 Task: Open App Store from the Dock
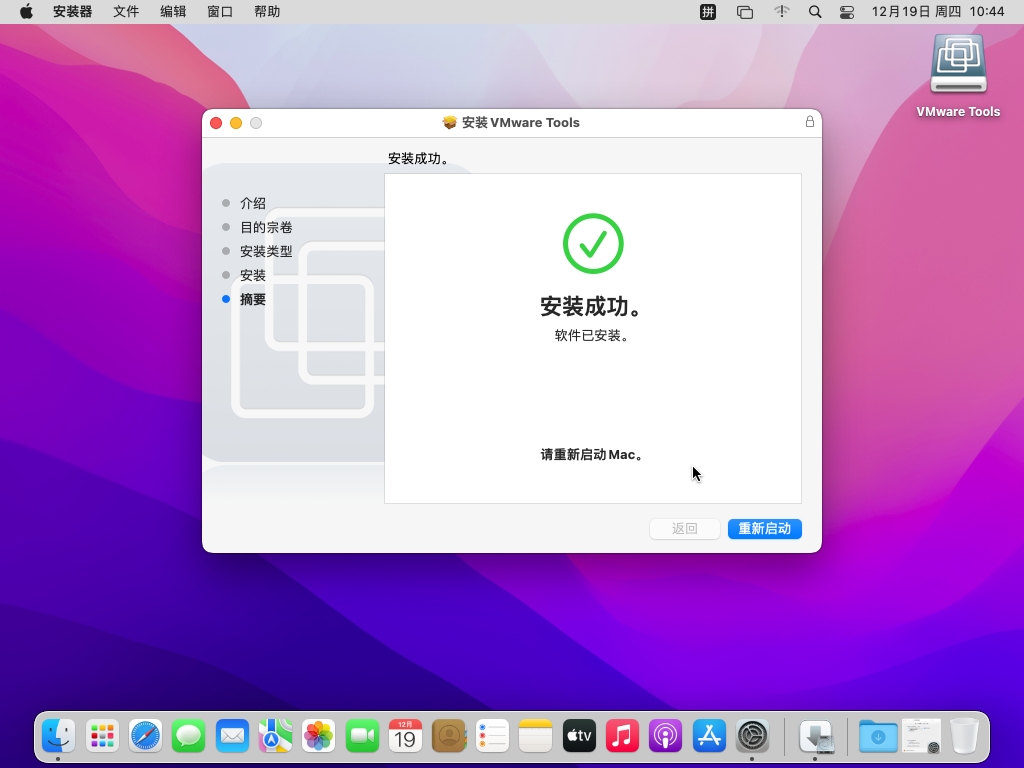709,737
